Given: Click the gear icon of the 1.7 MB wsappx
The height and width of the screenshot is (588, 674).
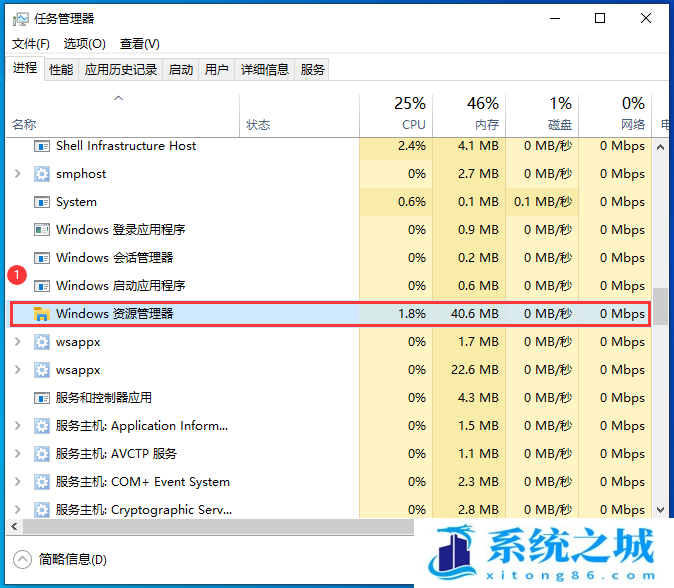Looking at the screenshot, I should [x=42, y=342].
